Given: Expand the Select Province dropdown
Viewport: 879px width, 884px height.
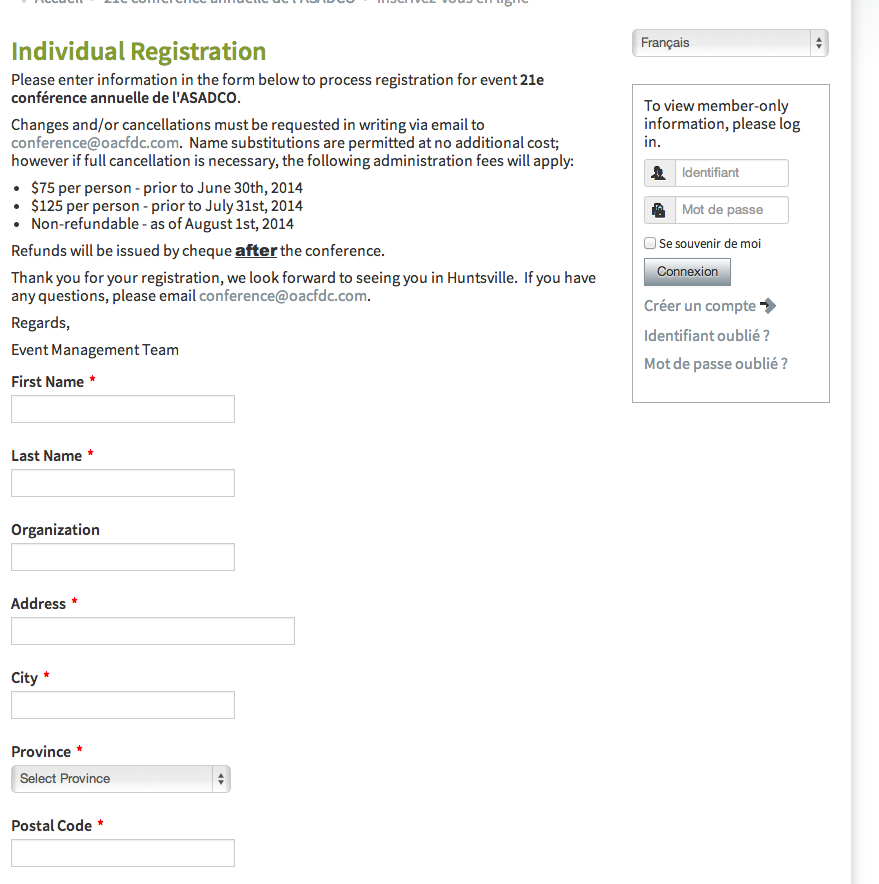Looking at the screenshot, I should pyautogui.click(x=121, y=779).
